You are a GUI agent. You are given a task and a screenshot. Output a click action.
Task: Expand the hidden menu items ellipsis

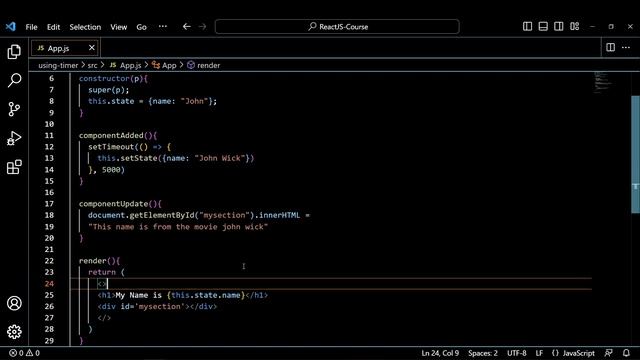tap(162, 27)
